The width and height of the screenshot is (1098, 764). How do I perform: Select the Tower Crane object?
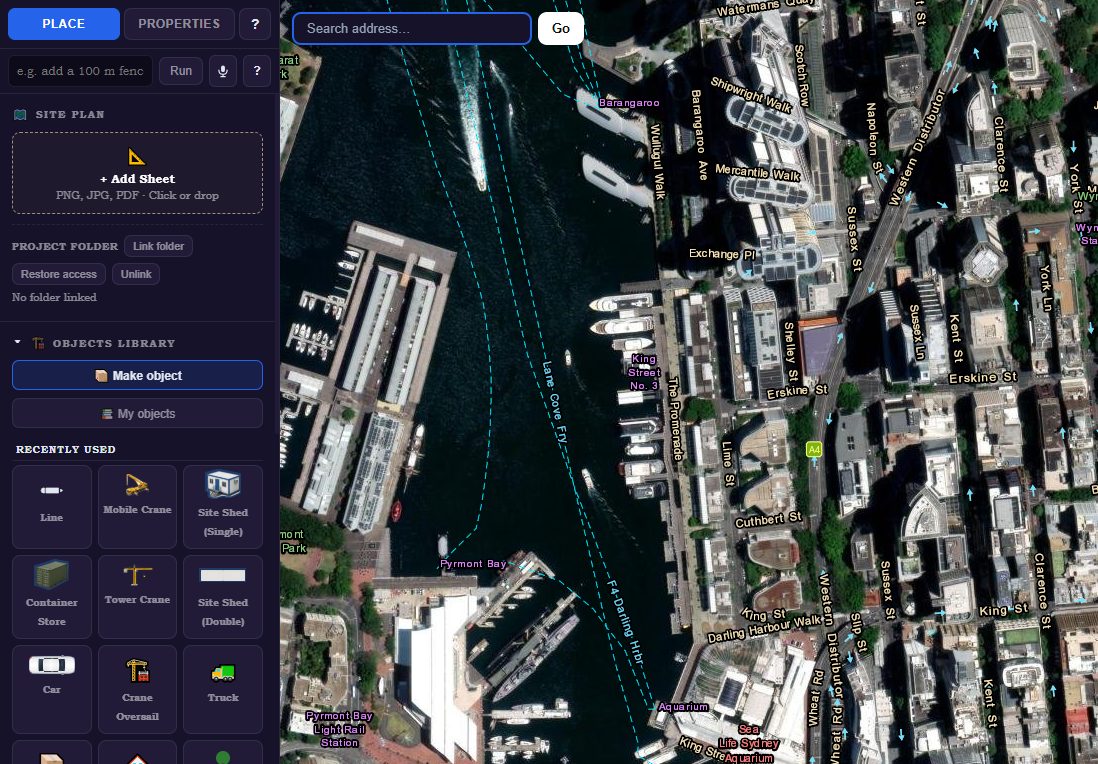[137, 597]
